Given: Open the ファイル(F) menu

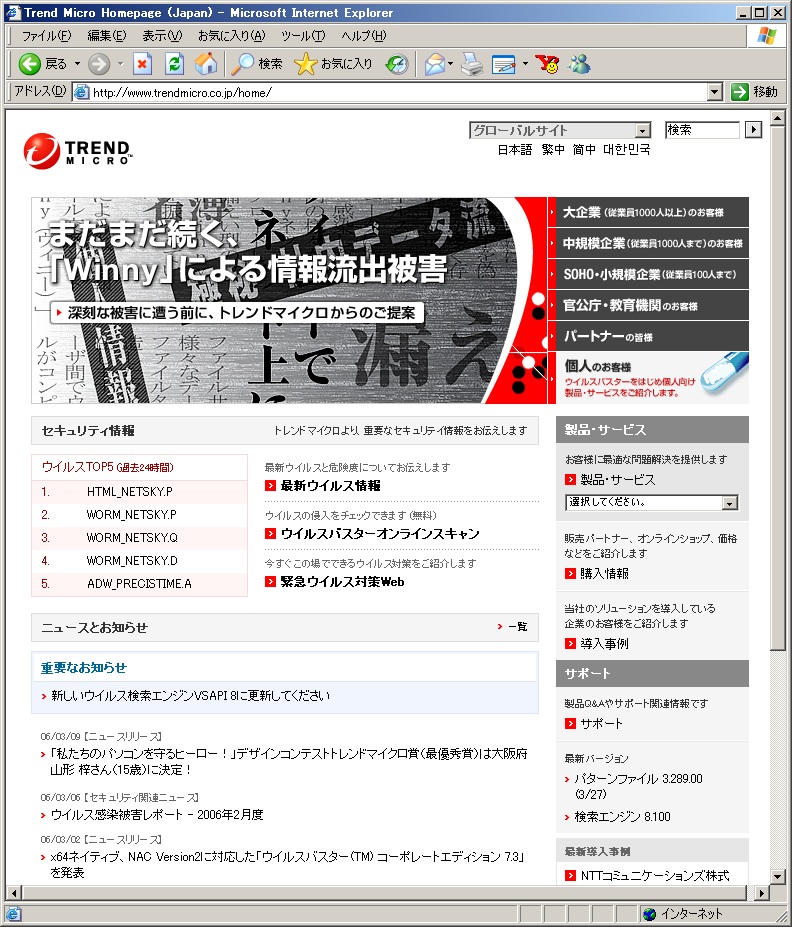Looking at the screenshot, I should click(x=46, y=36).
